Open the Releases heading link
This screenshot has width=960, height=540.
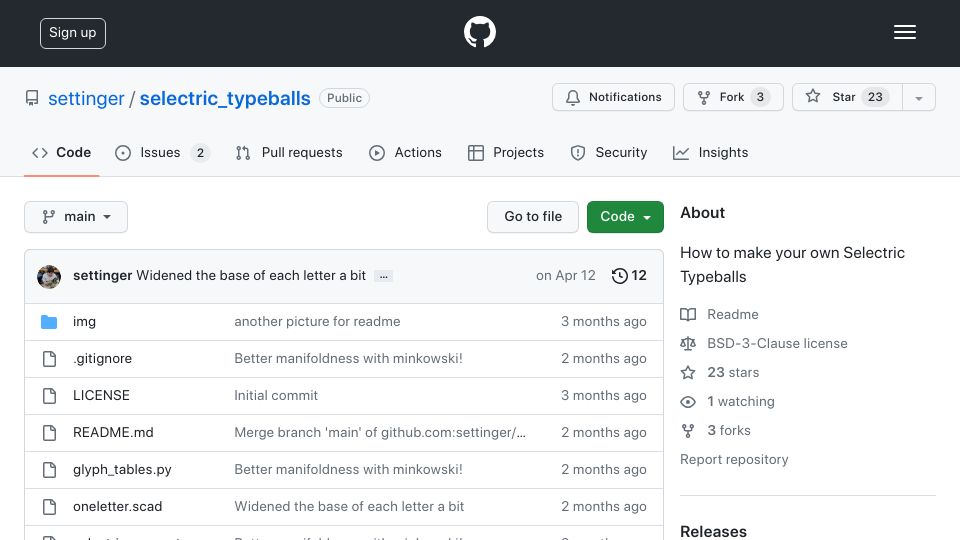713,531
